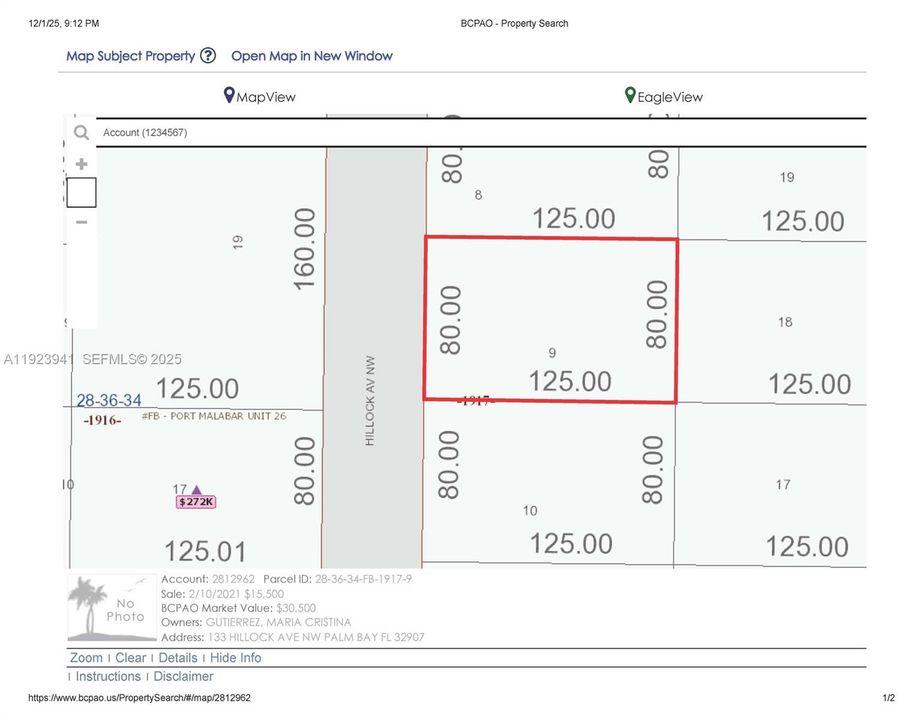The image size is (923, 720).
Task: Switch the map to EagleView
Action: pyautogui.click(x=672, y=97)
